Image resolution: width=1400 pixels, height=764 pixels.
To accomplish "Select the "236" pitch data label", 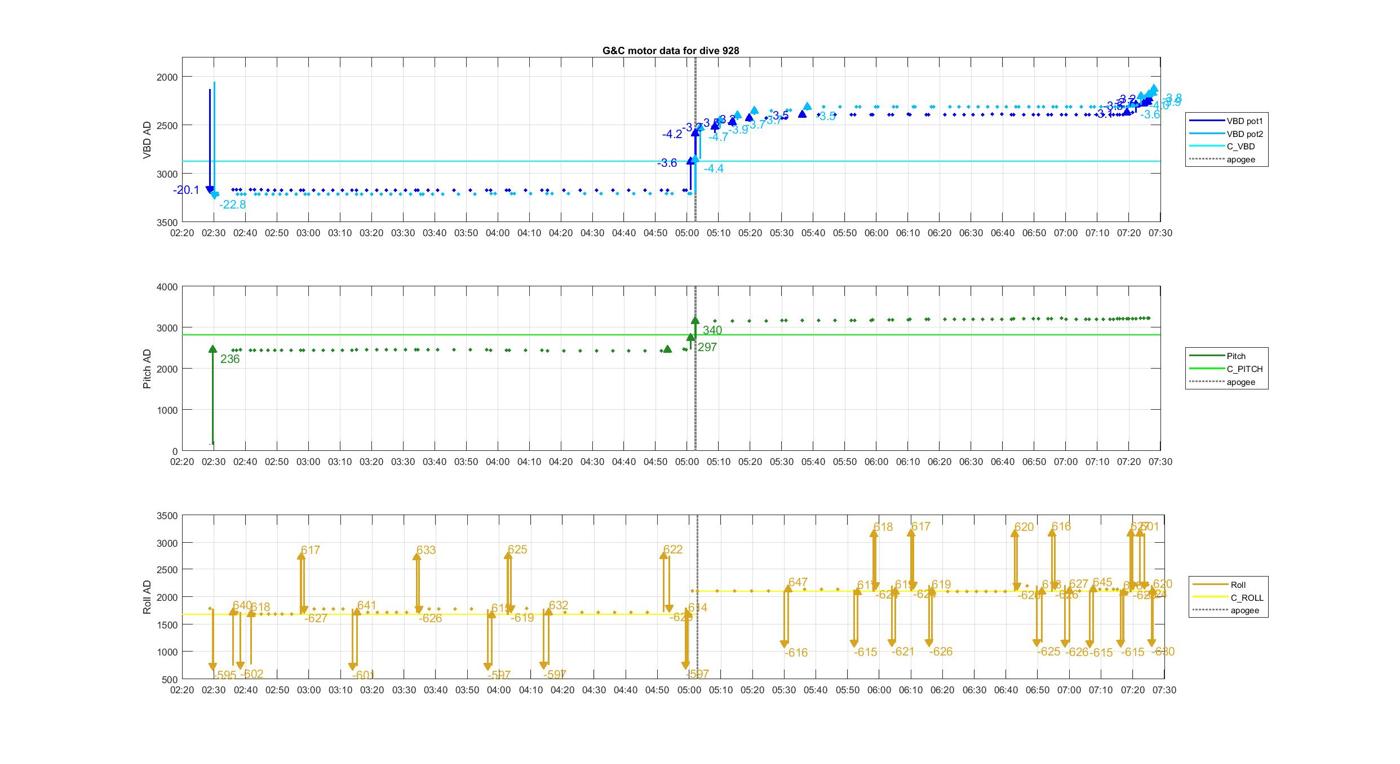I will point(230,359).
